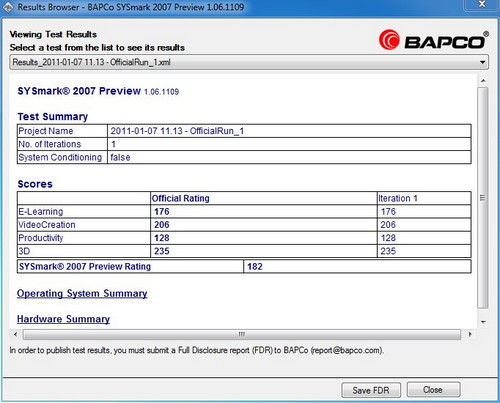Open the Hardware Summary link
Viewport: 500px width, 403px height.
(63, 319)
